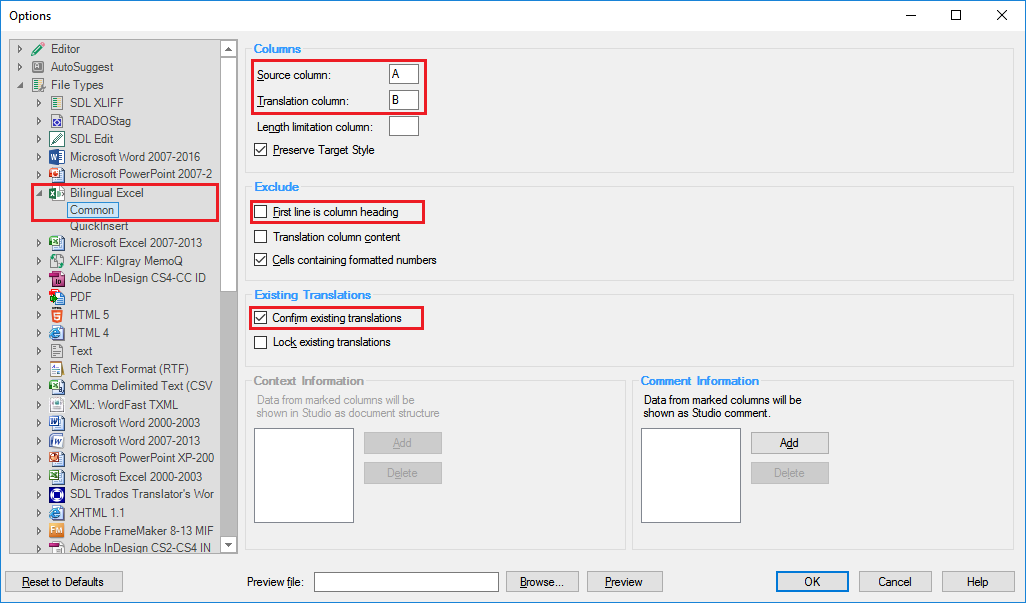Expand the PDF node arrow
The height and width of the screenshot is (603, 1026).
39,297
